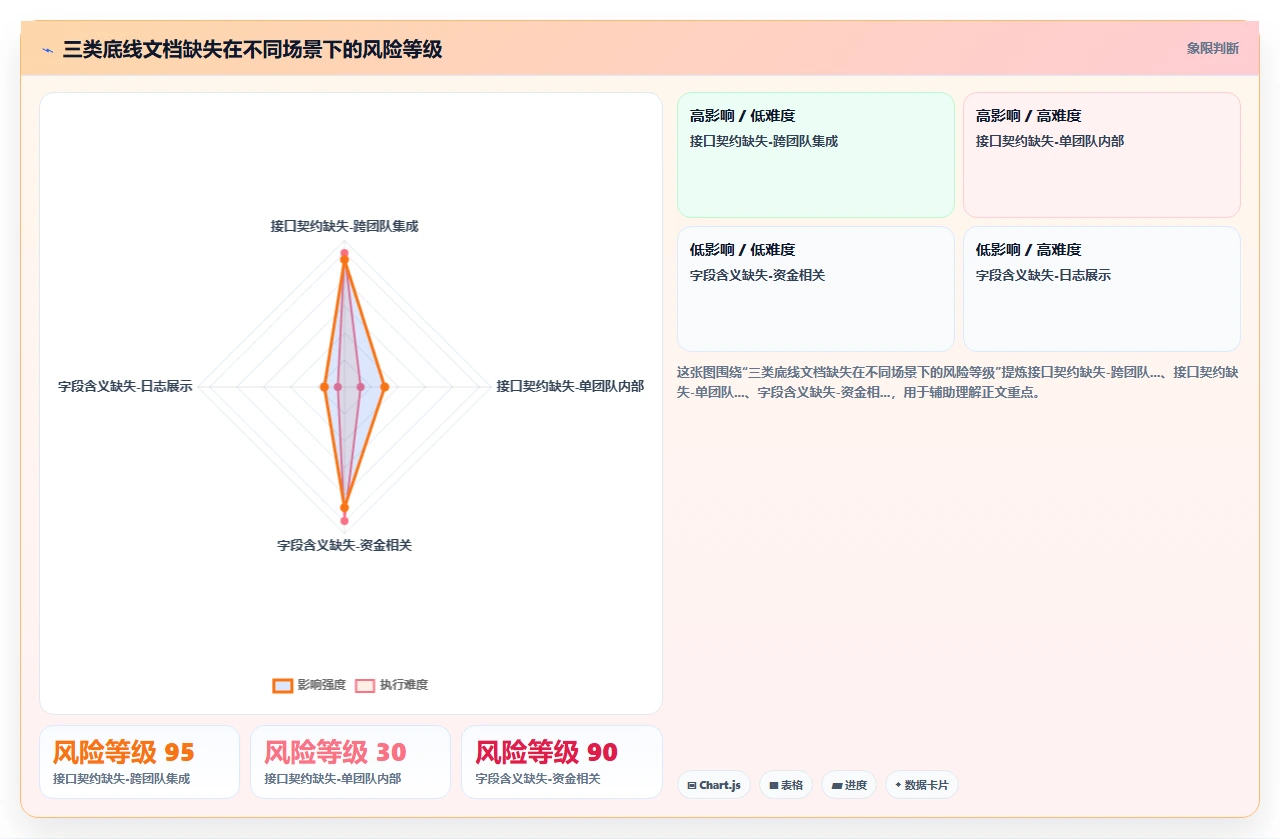Click the orange data point on the right axis
The height and width of the screenshot is (839, 1280).
385,387
